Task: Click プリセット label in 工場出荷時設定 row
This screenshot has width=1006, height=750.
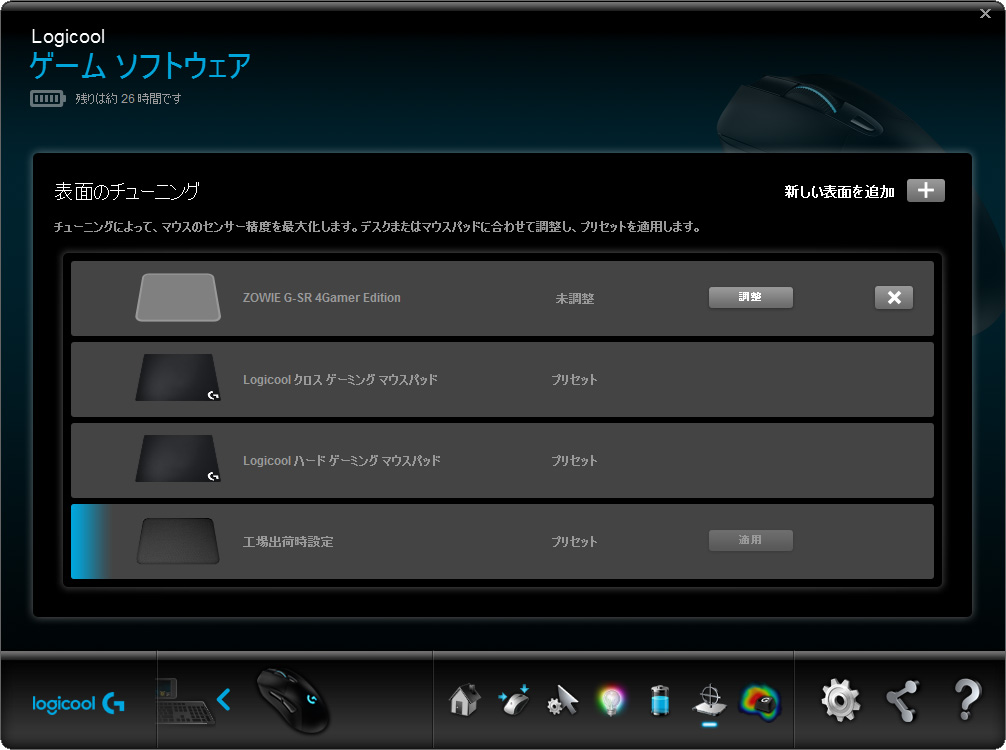Action: tap(574, 541)
